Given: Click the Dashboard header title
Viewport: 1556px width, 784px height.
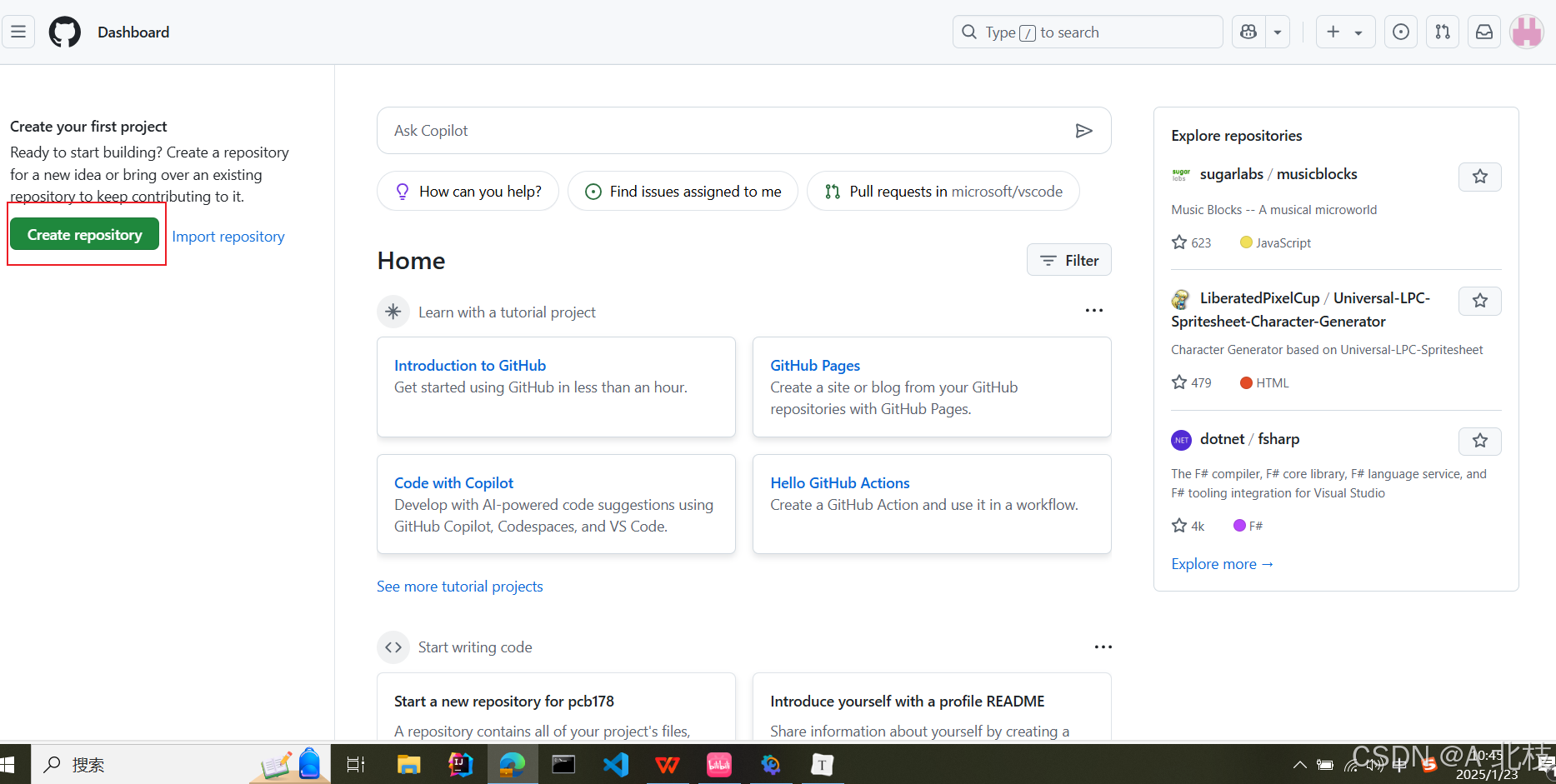Looking at the screenshot, I should point(133,32).
